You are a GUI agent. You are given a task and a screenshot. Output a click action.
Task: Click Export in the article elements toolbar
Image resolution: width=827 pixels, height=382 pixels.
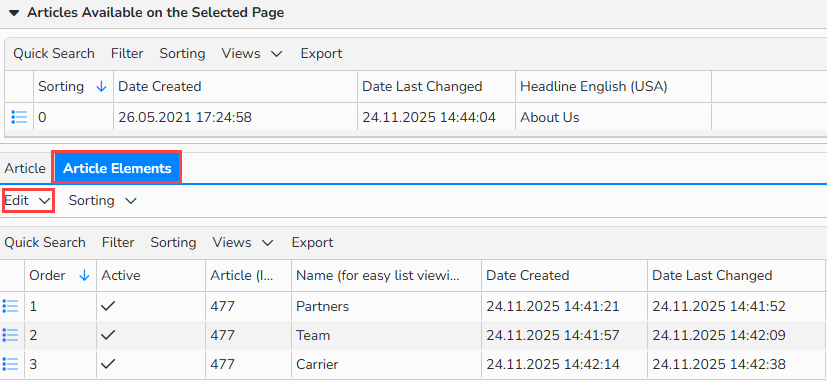(313, 243)
